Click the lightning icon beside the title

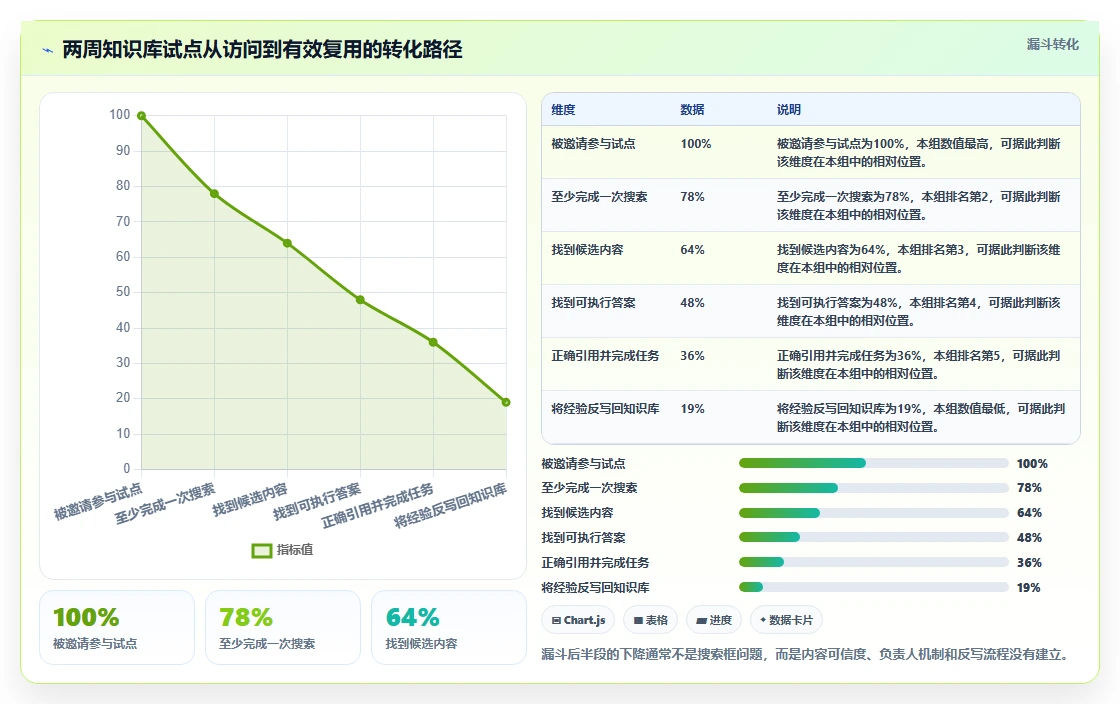tap(48, 50)
